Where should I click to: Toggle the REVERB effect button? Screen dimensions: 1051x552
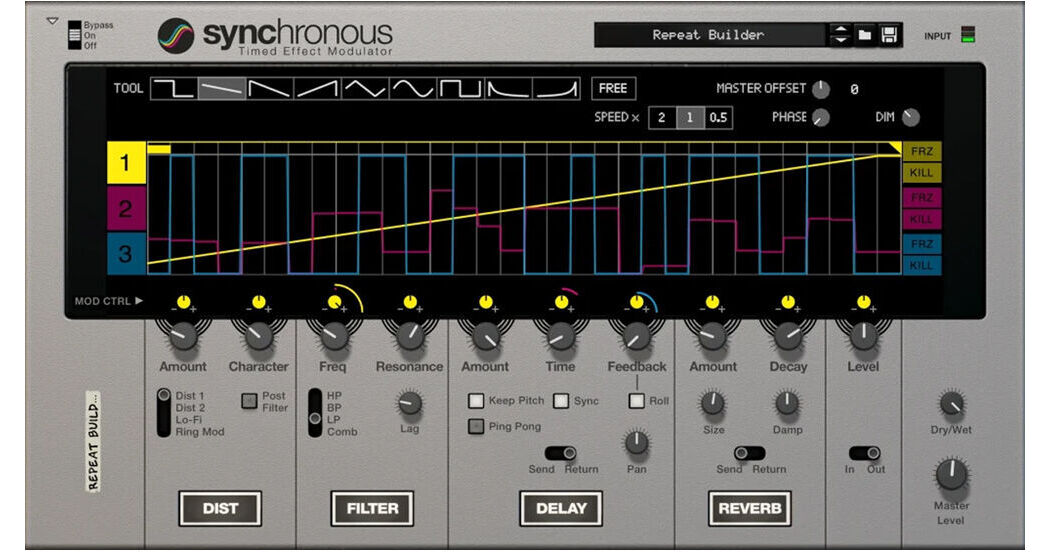749,508
